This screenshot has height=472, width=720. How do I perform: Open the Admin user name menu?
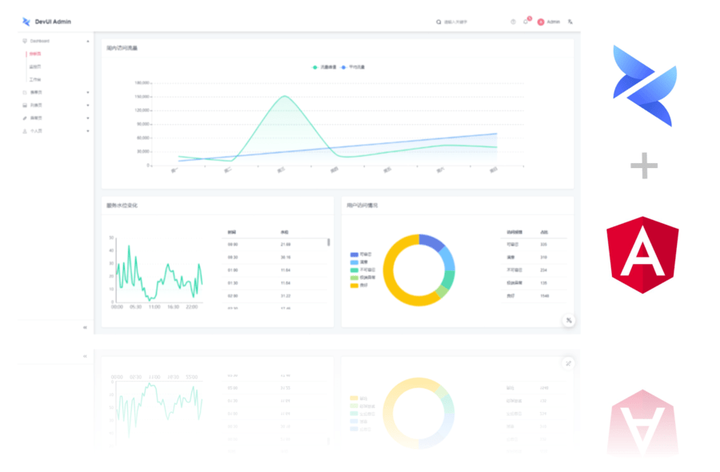pos(553,22)
